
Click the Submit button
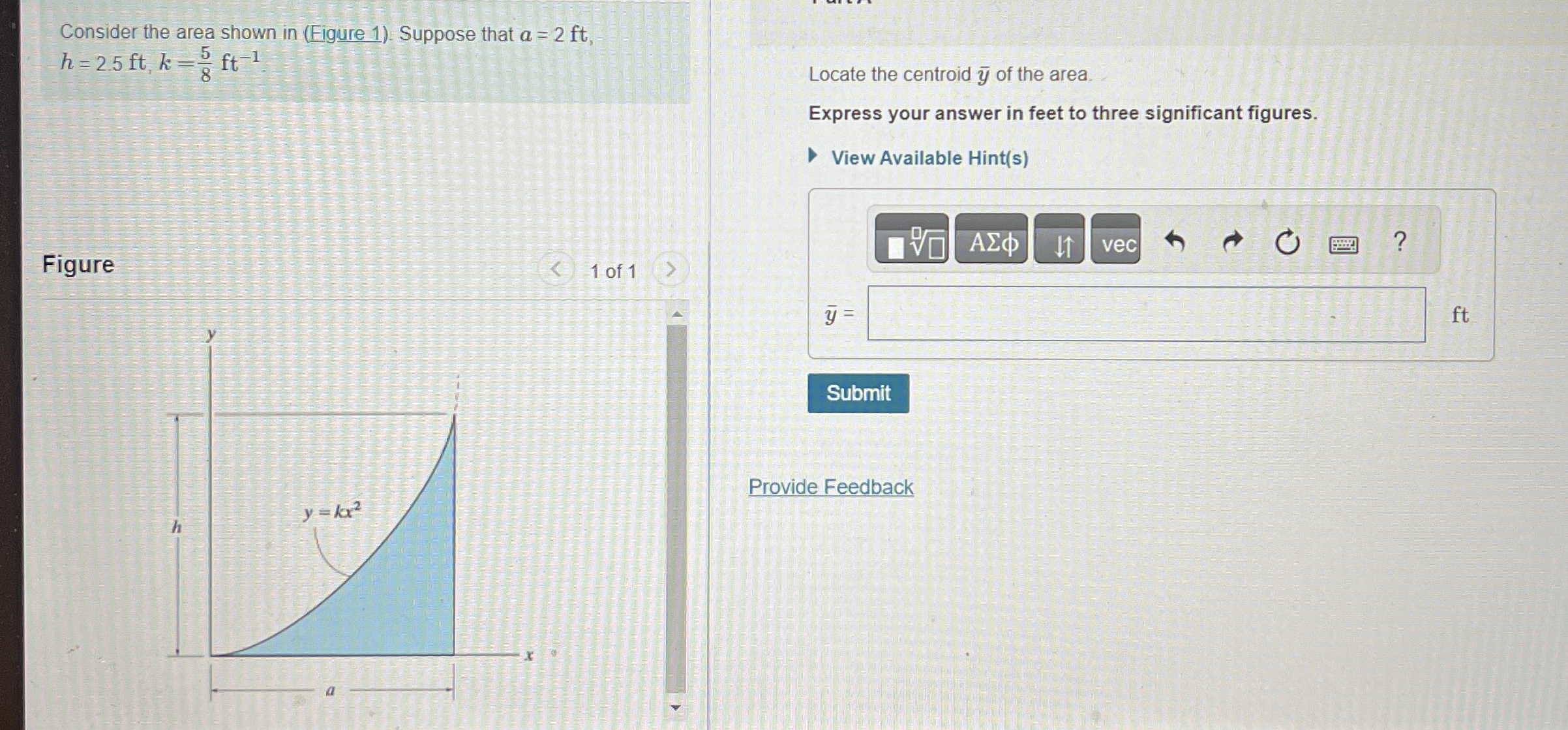click(x=858, y=393)
